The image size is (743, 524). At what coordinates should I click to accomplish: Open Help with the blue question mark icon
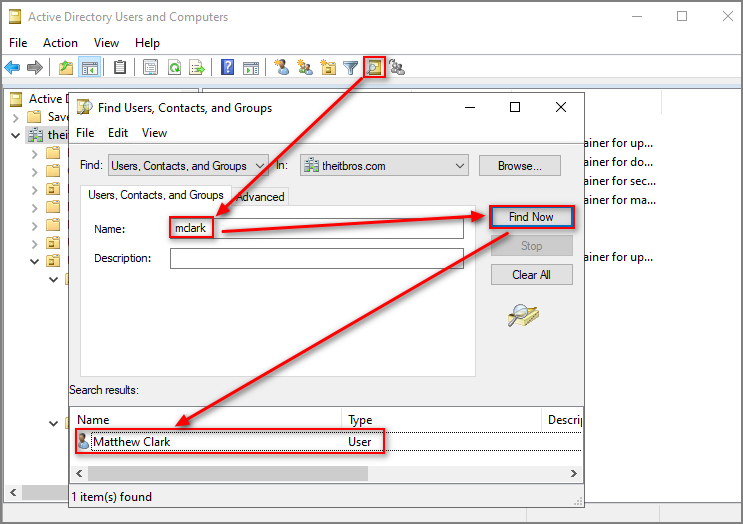(227, 67)
